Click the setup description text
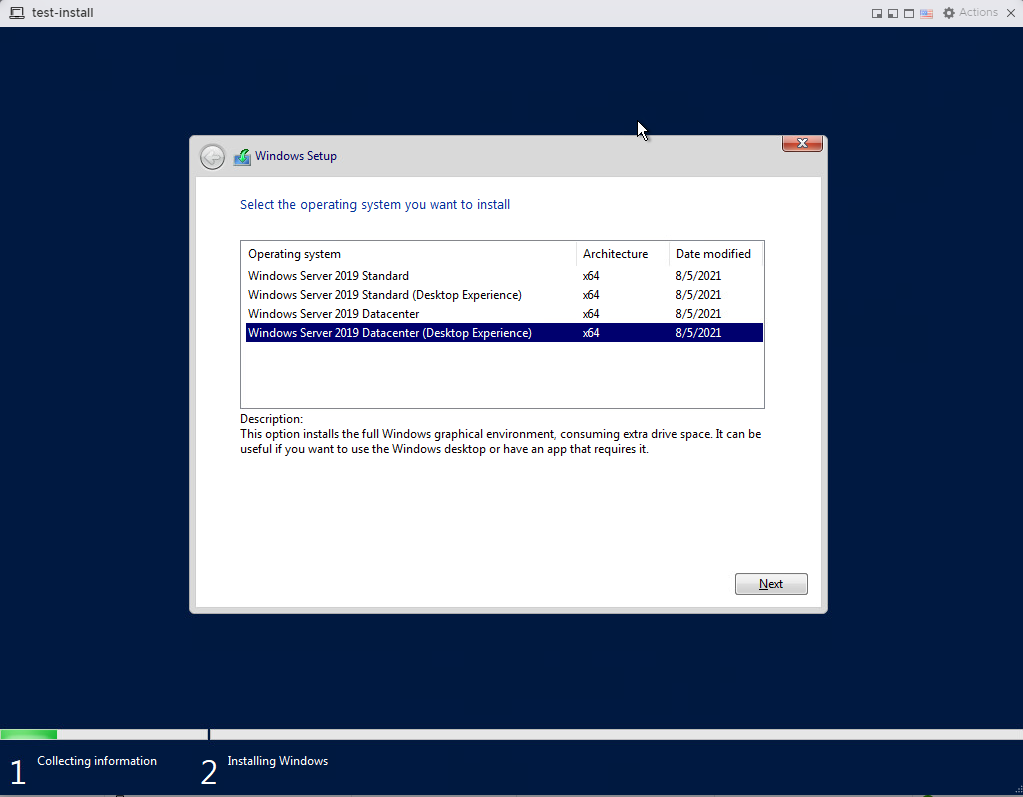Viewport: 1023px width, 797px height. (x=500, y=442)
